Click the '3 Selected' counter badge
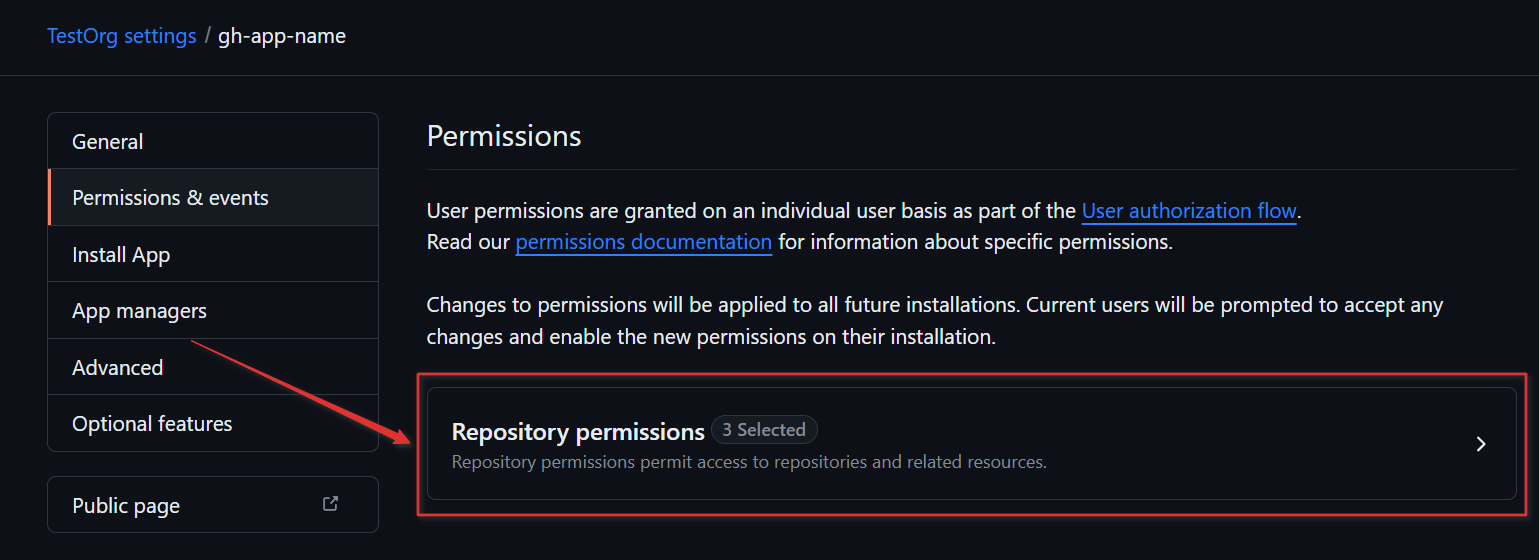Image resolution: width=1539 pixels, height=560 pixels. [x=764, y=430]
